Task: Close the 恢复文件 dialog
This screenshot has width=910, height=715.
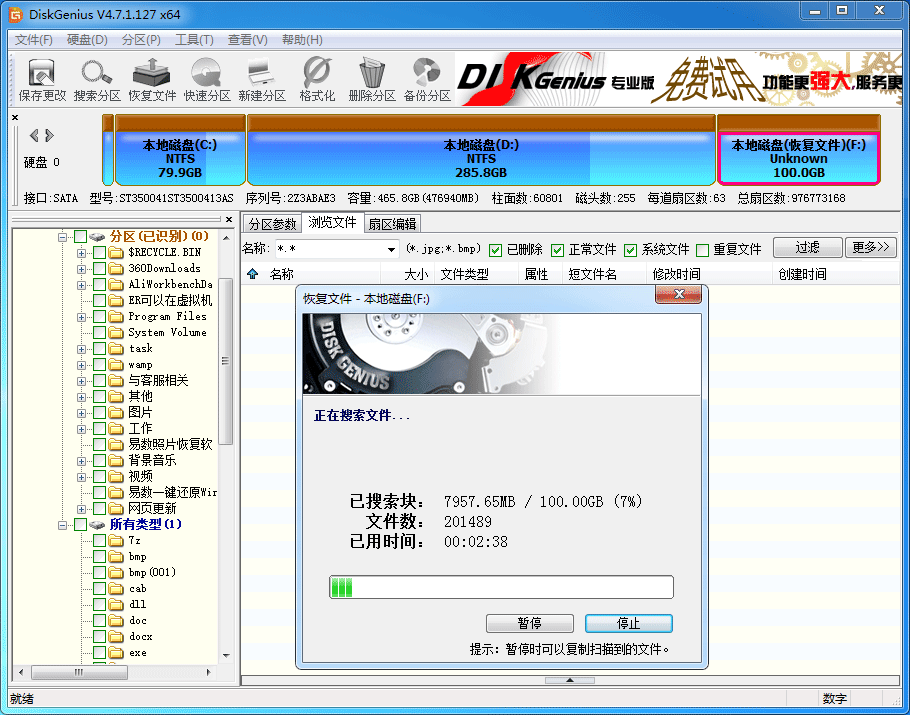Action: click(678, 294)
